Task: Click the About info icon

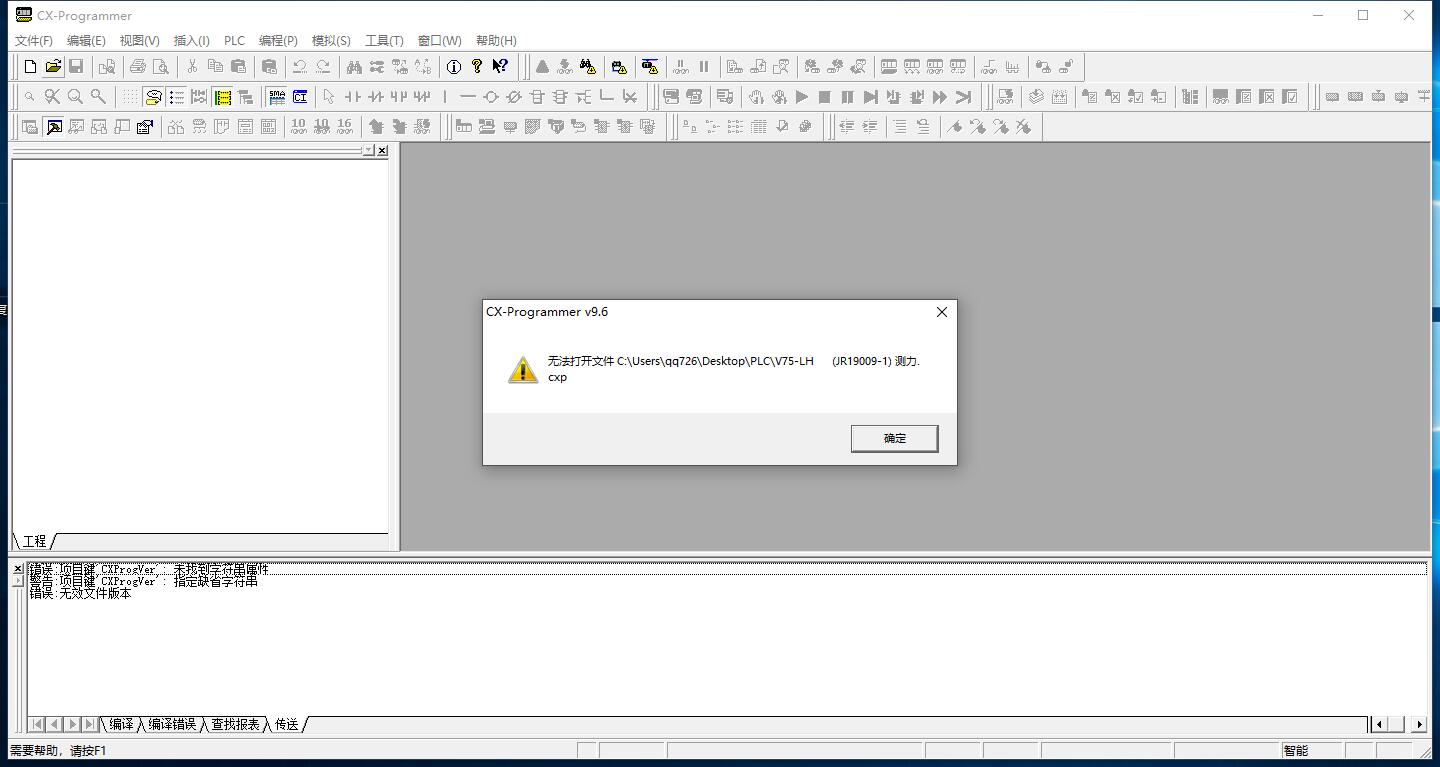Action: [x=453, y=67]
